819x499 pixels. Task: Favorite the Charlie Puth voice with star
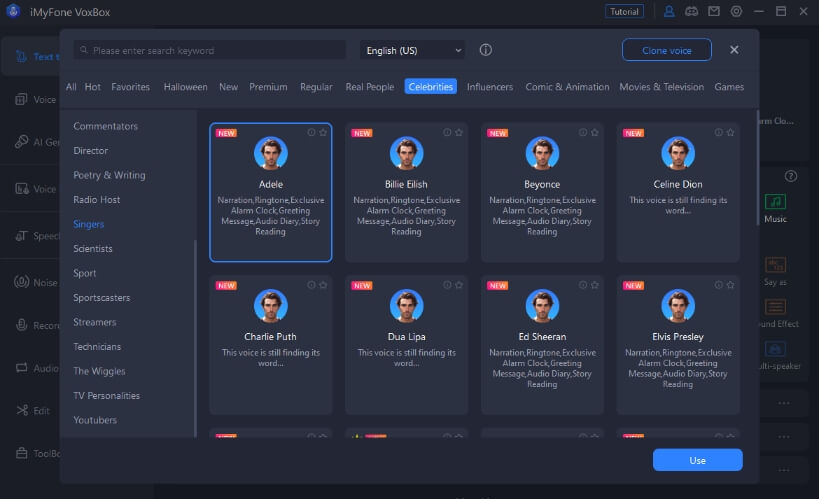pos(323,285)
